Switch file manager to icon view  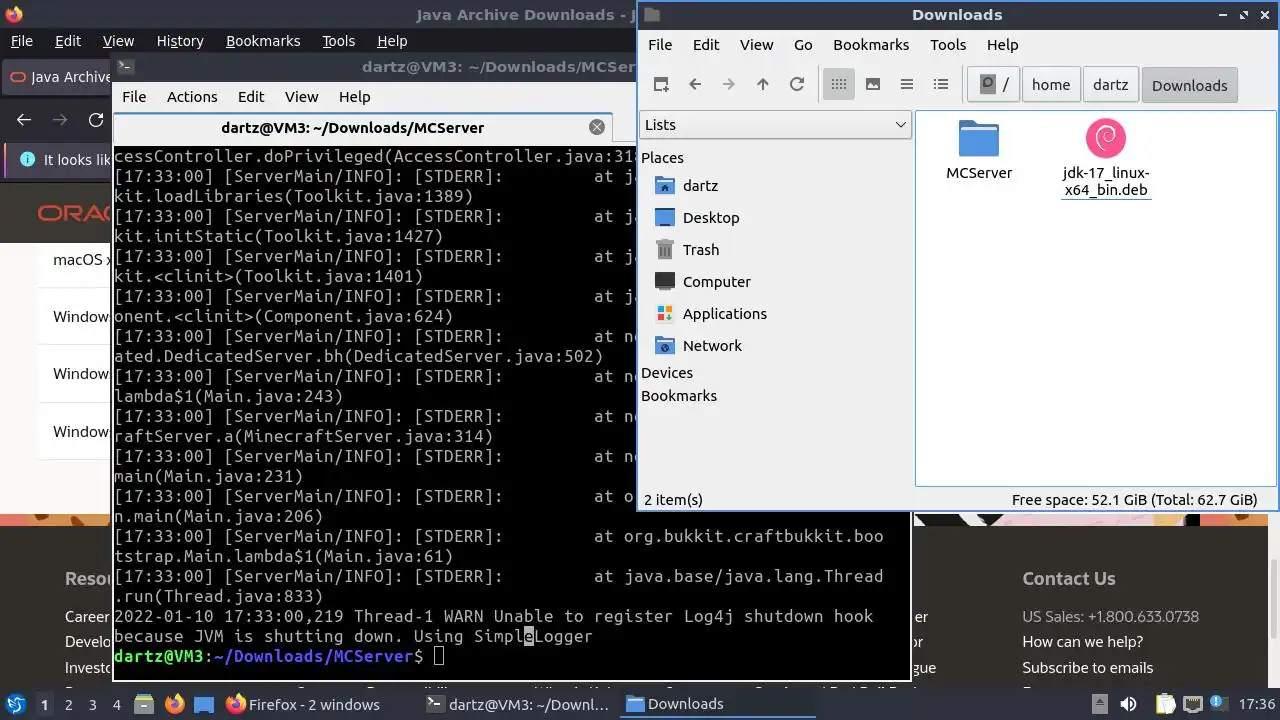tap(839, 85)
